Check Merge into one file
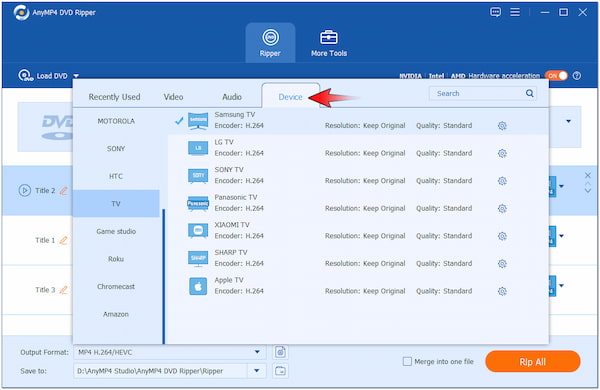This screenshot has width=600, height=390. pyautogui.click(x=408, y=362)
